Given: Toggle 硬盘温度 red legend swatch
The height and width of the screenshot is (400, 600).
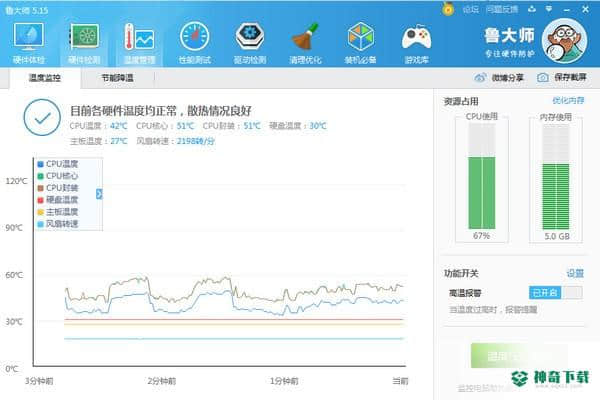Looking at the screenshot, I should 40,200.
